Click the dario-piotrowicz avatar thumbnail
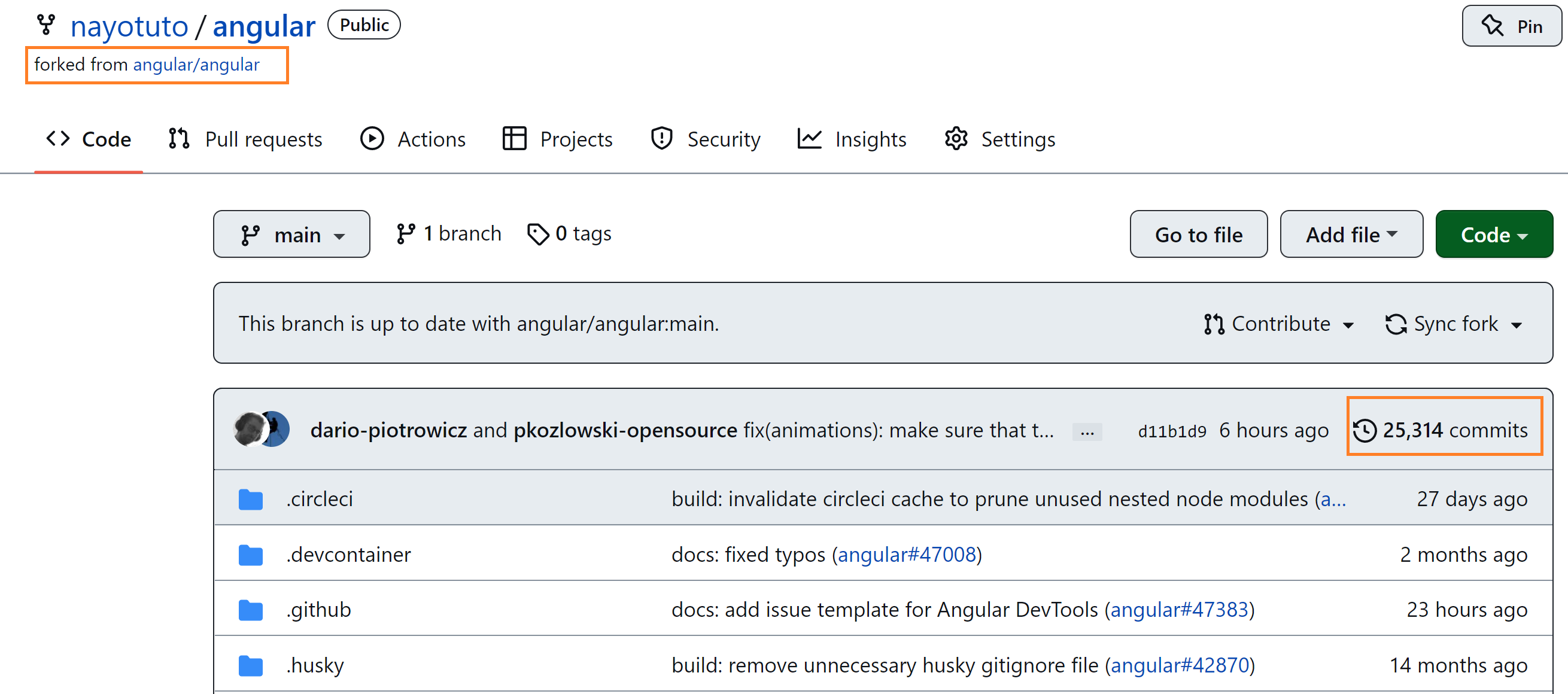Image resolution: width=1568 pixels, height=694 pixels. pos(249,430)
